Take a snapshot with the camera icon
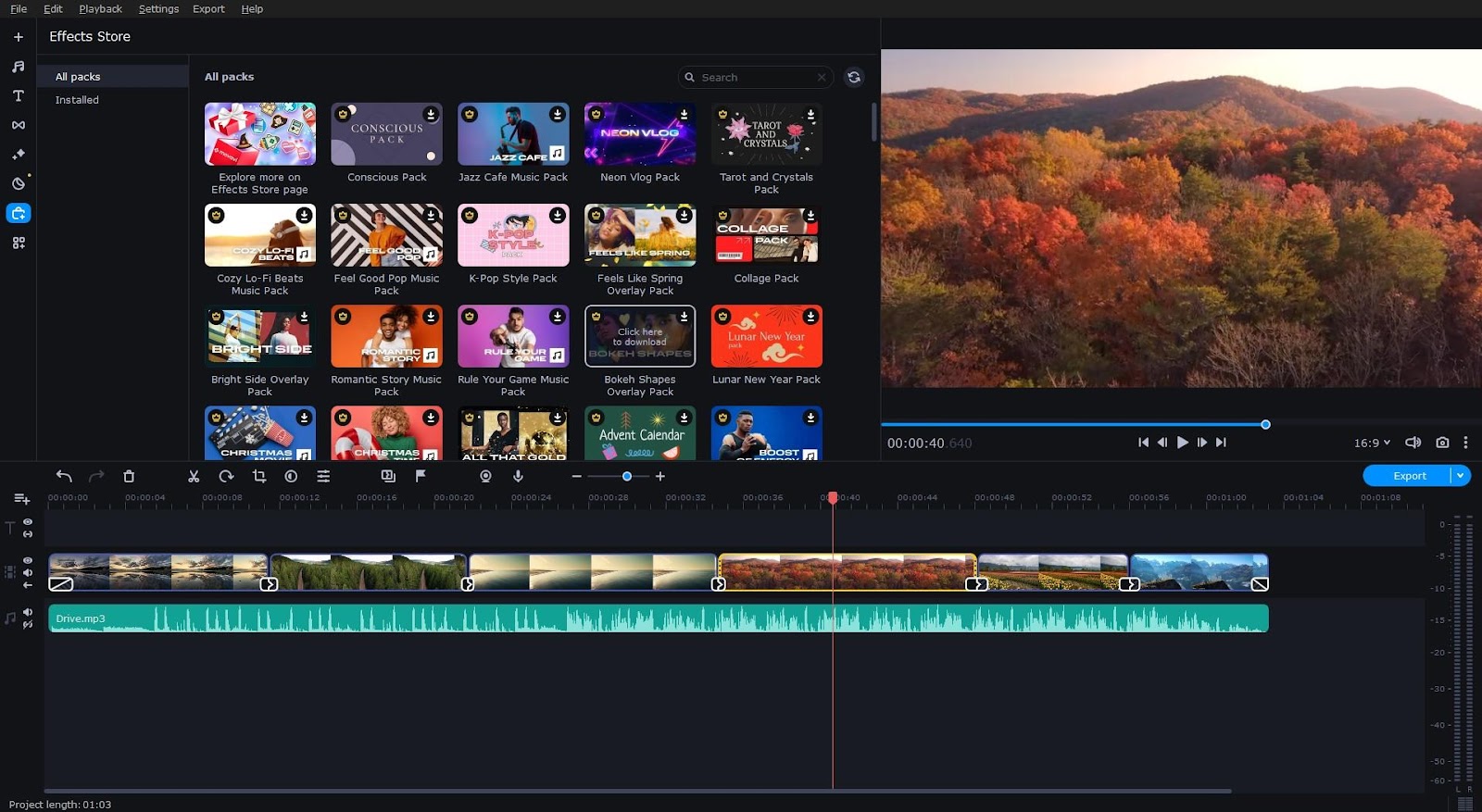The height and width of the screenshot is (812, 1482). click(1442, 443)
